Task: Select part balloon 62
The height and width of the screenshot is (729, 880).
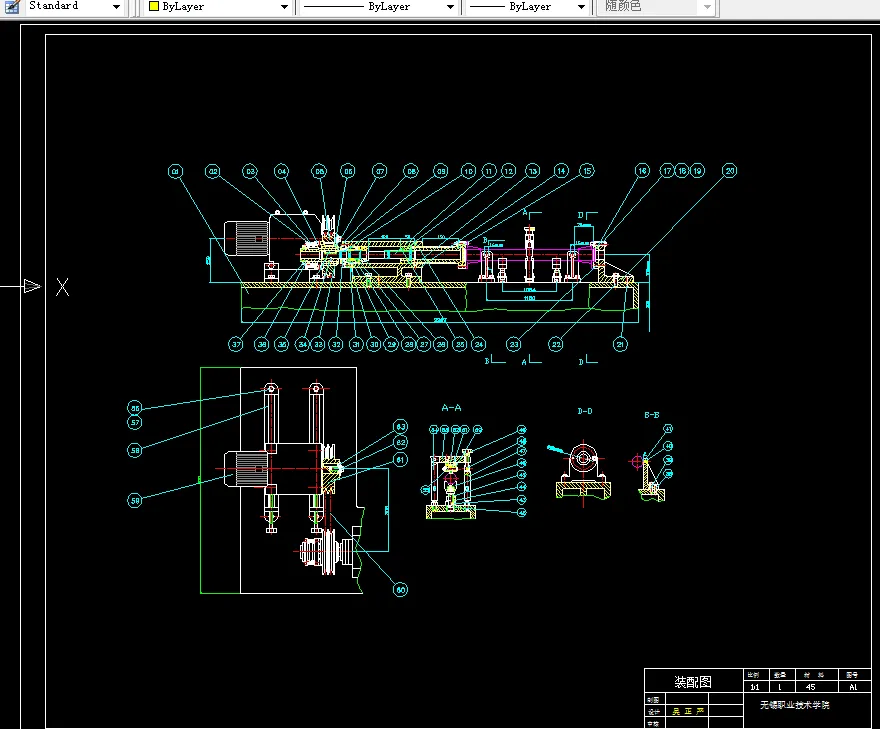Action: click(x=400, y=443)
